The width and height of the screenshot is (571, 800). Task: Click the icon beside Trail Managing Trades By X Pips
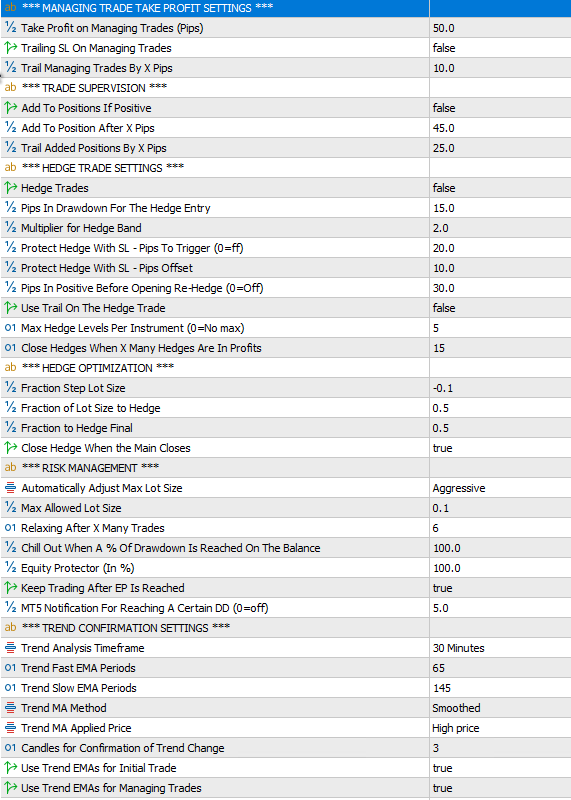tap(10, 68)
